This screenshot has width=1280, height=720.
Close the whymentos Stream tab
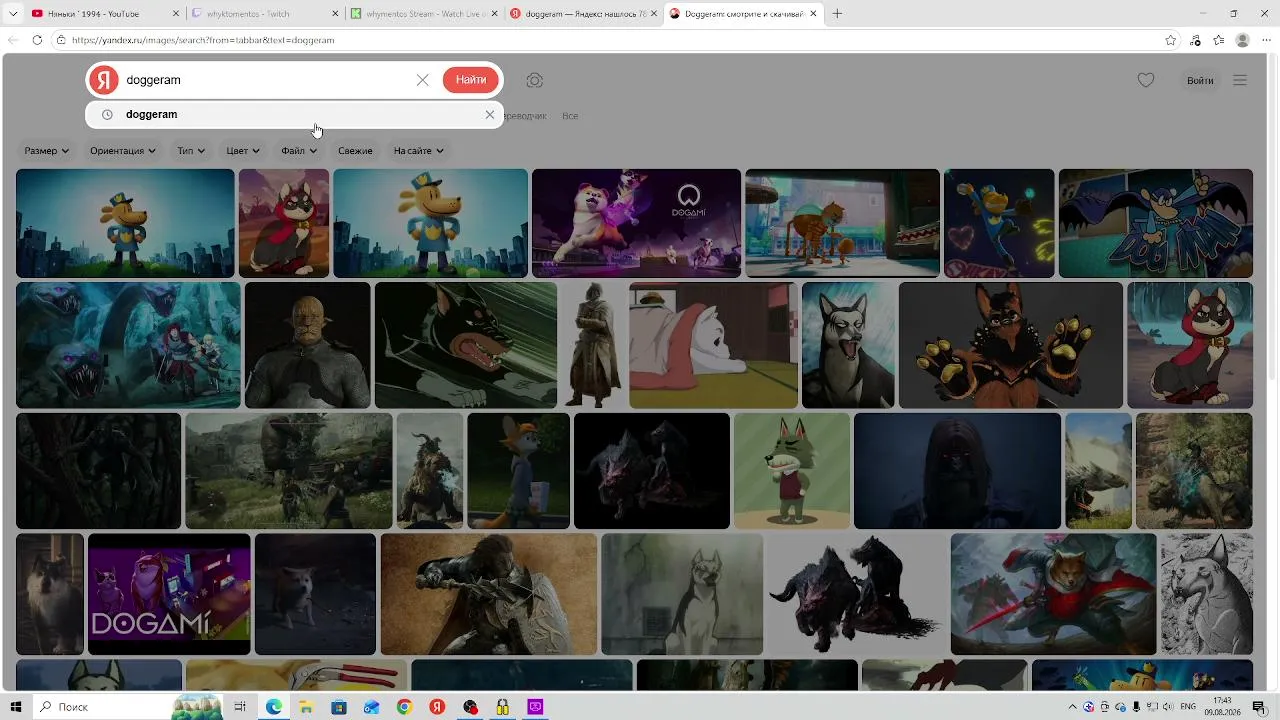point(495,14)
